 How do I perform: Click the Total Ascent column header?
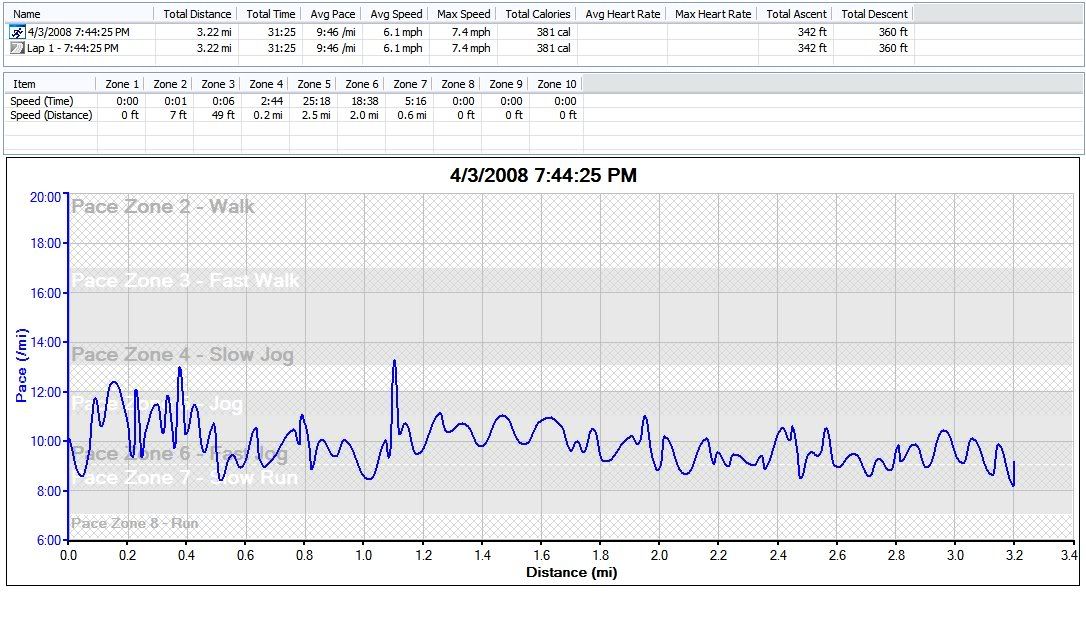pos(794,14)
